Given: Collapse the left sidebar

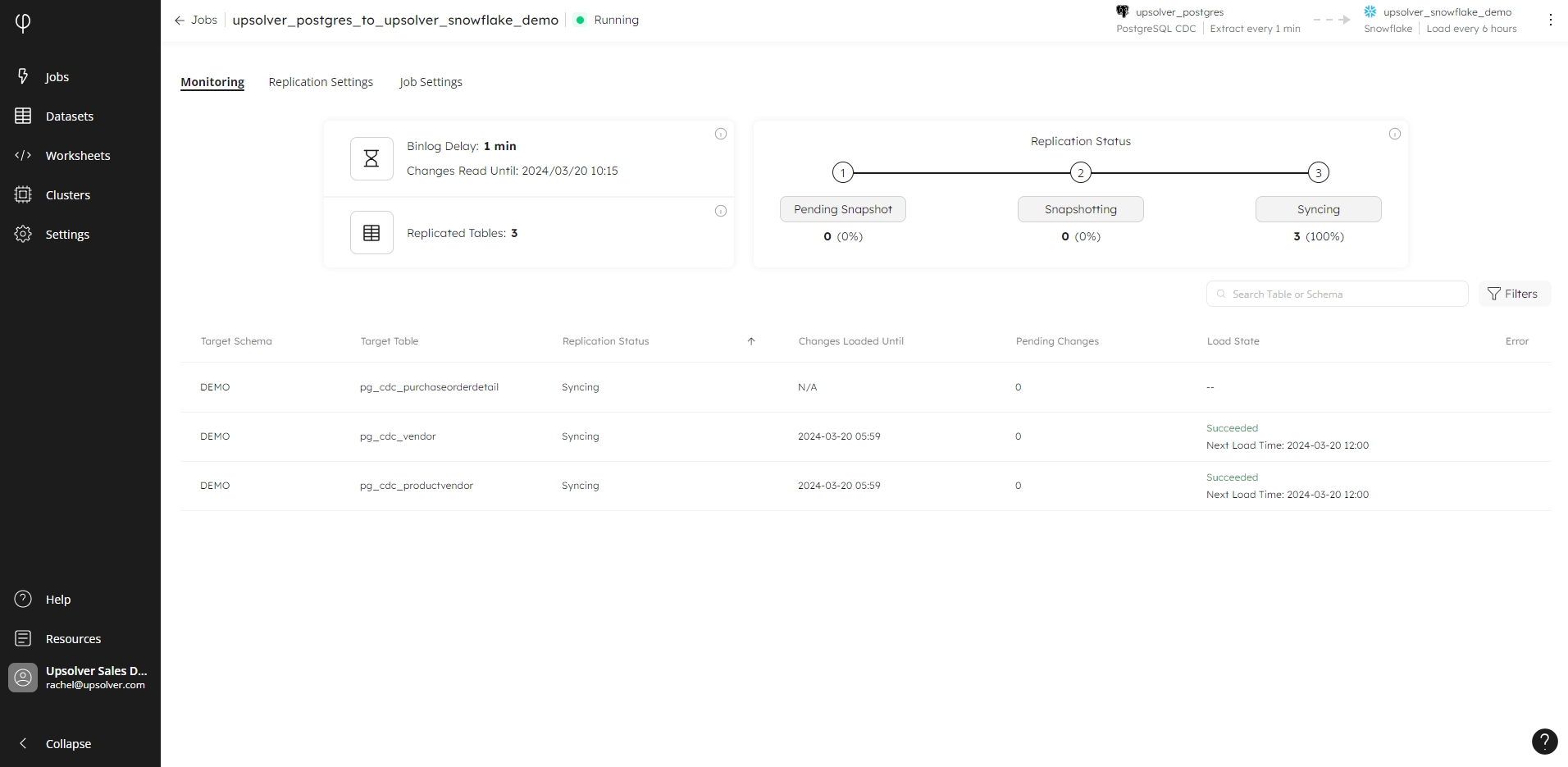Looking at the screenshot, I should [x=67, y=744].
